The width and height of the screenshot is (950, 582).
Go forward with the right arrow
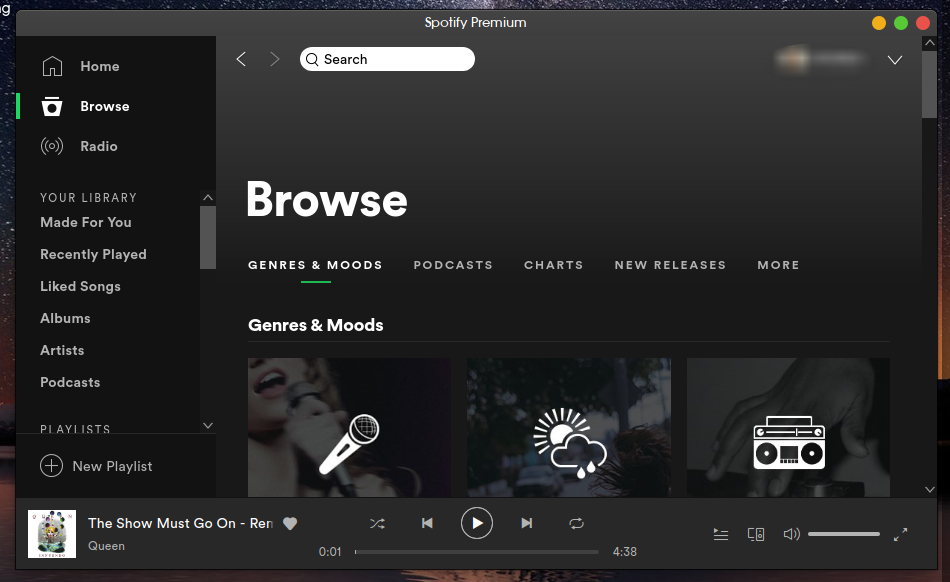[274, 59]
